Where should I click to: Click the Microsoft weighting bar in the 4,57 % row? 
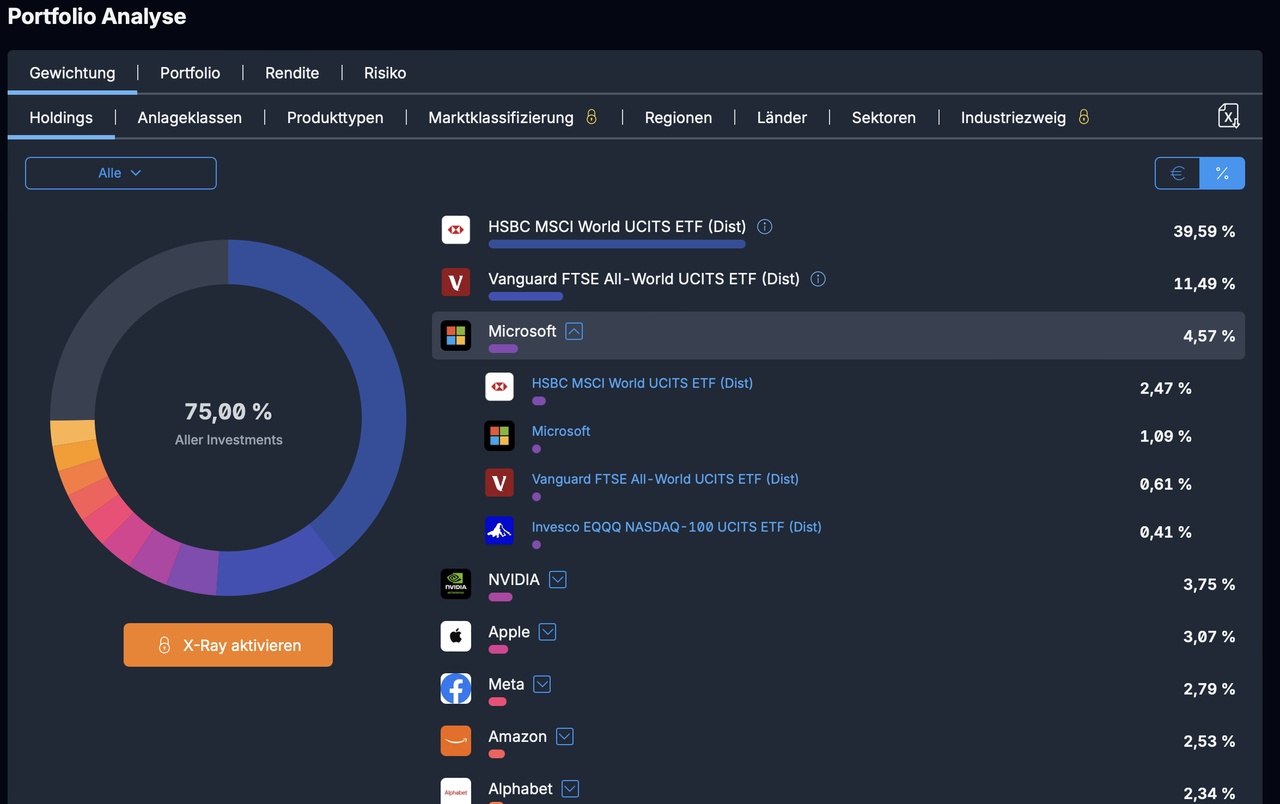click(503, 349)
